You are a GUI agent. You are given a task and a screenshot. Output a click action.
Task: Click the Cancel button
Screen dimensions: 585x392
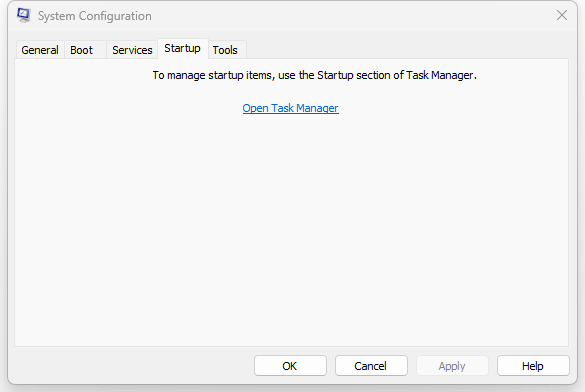(371, 366)
